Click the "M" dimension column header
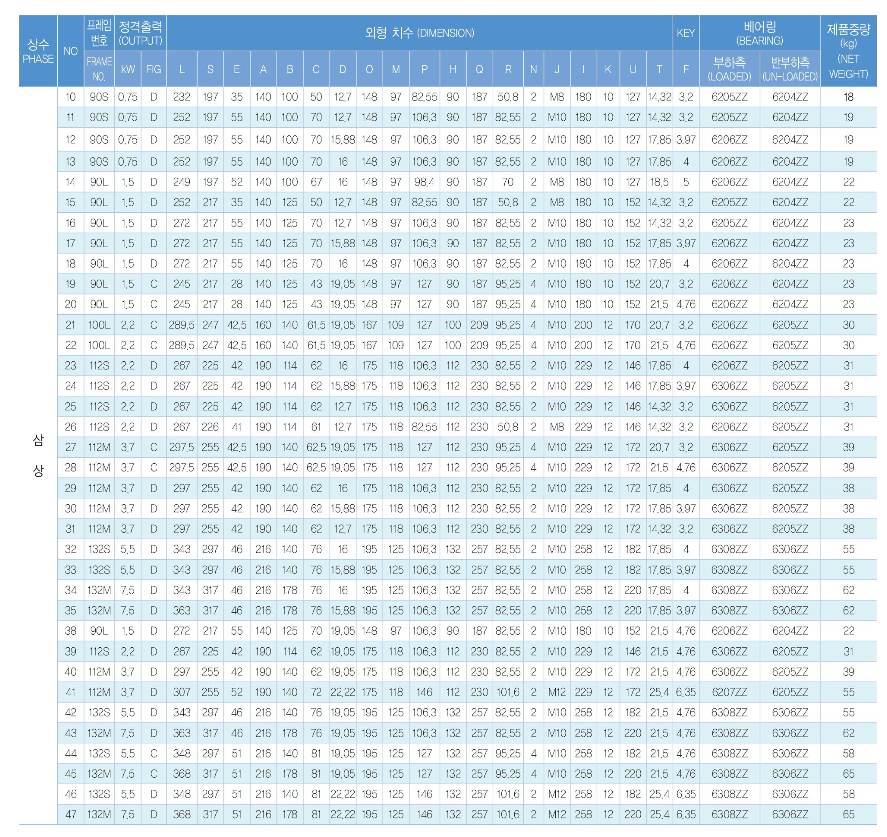The width and height of the screenshot is (887, 837). [x=396, y=68]
